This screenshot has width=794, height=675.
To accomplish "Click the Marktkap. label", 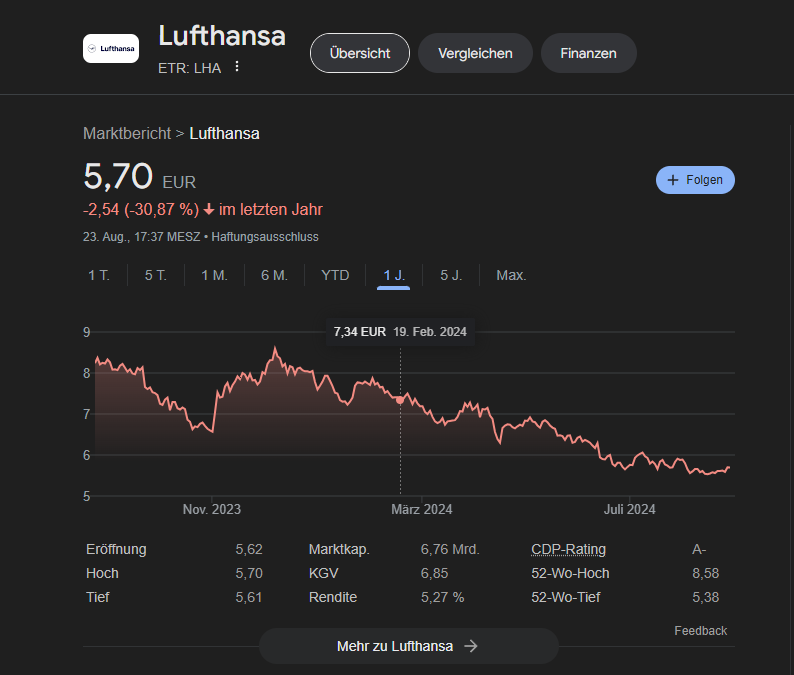I will [339, 549].
